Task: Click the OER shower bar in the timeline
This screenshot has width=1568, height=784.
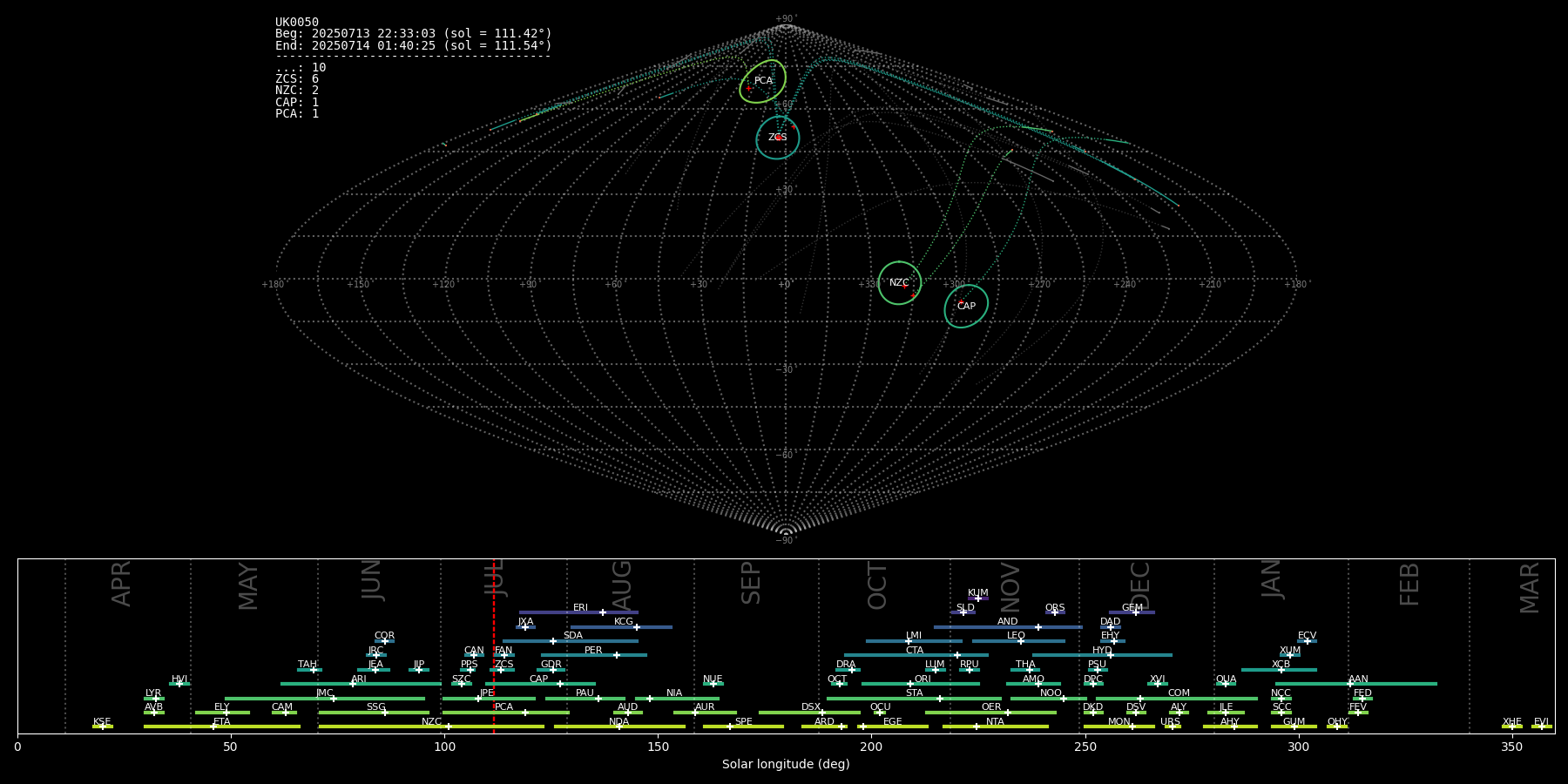Action: pos(990,713)
